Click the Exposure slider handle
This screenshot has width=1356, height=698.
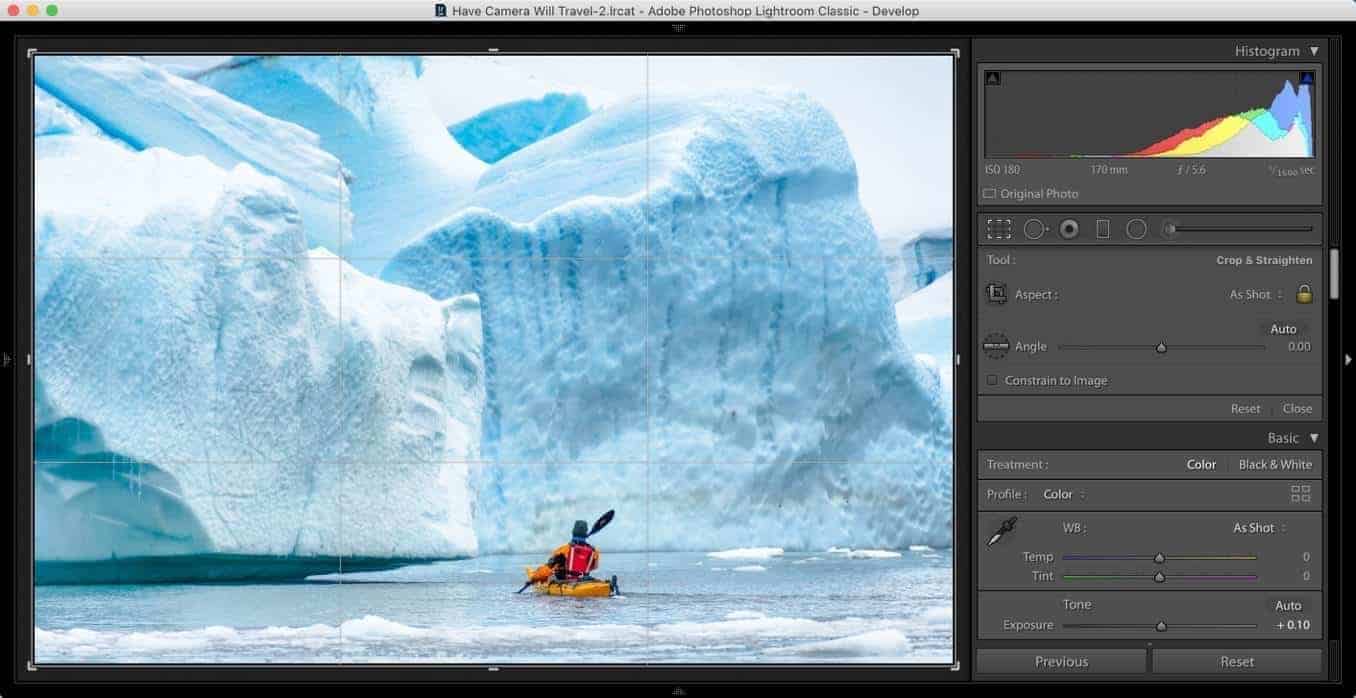pos(1160,626)
